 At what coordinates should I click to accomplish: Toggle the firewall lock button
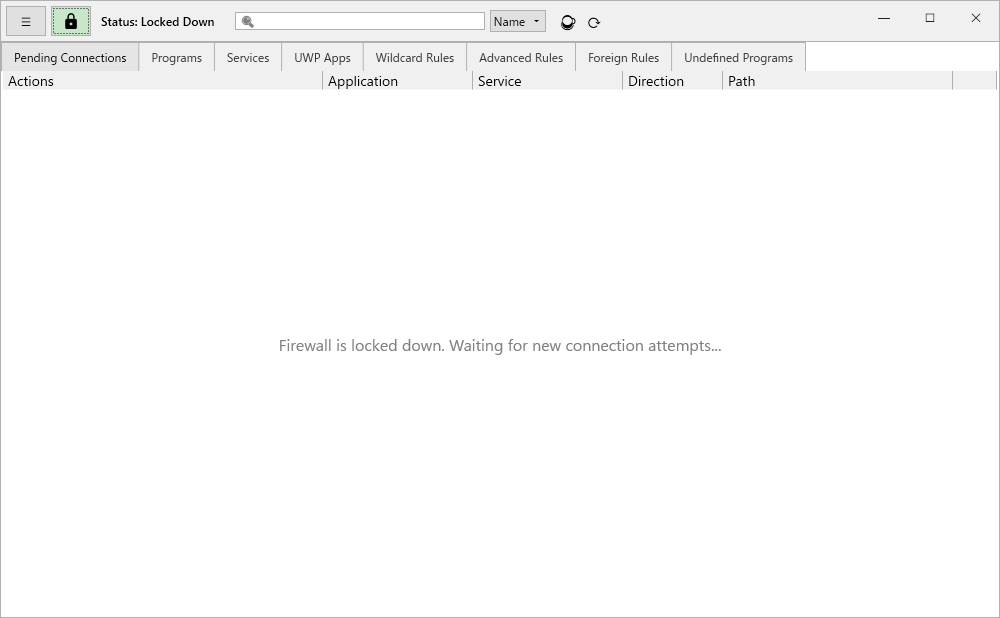pos(71,22)
